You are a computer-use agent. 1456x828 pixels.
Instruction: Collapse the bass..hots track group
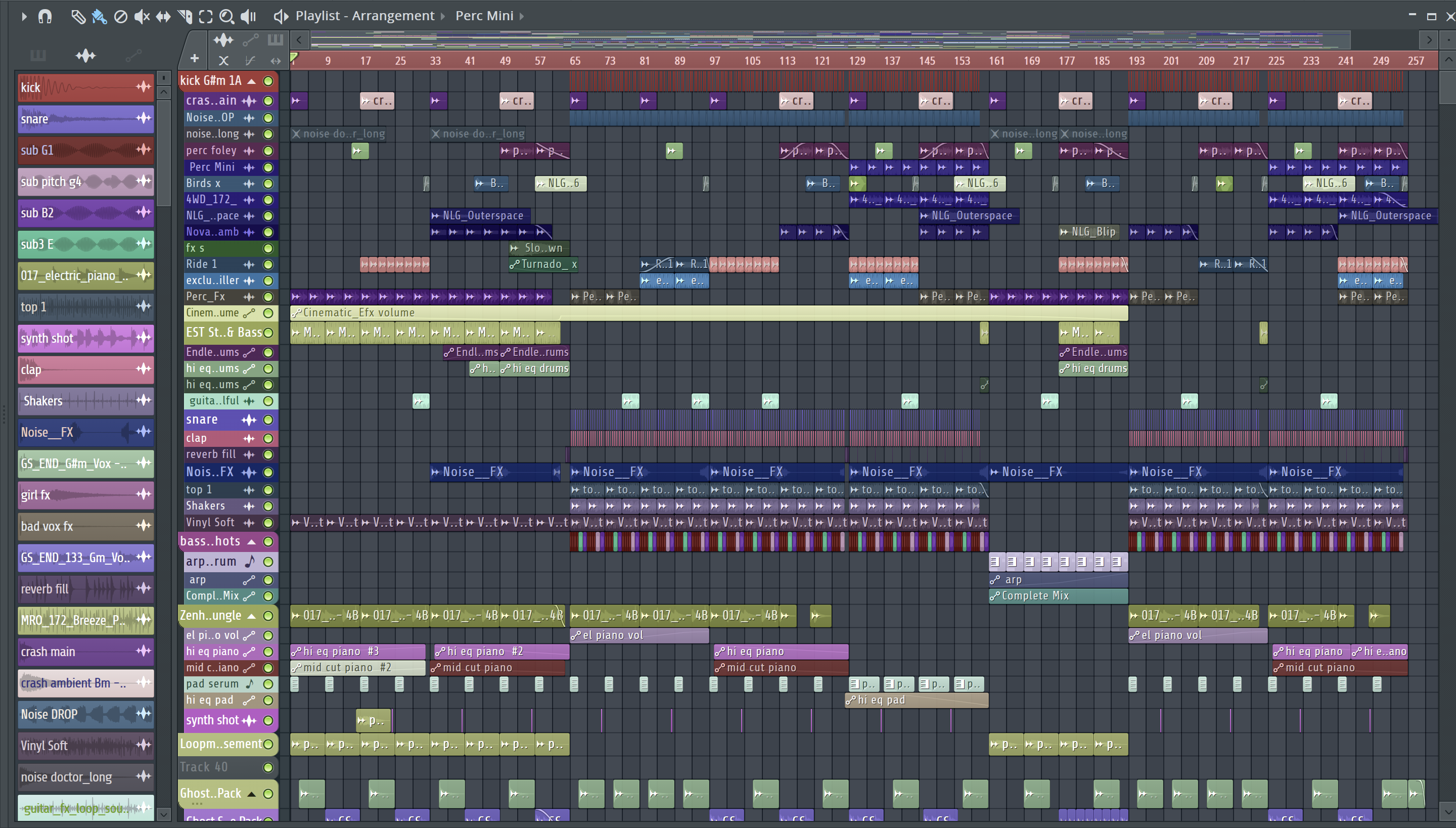coord(251,541)
